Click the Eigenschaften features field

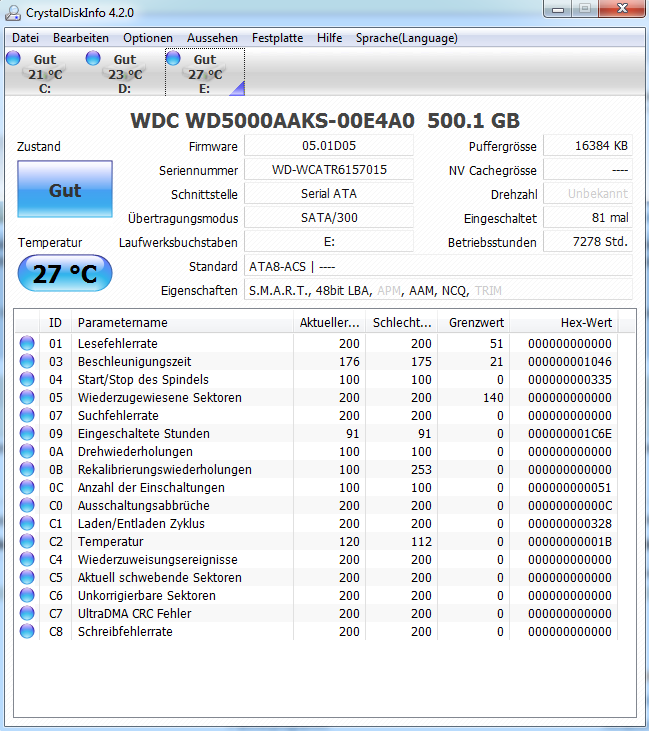[438, 291]
